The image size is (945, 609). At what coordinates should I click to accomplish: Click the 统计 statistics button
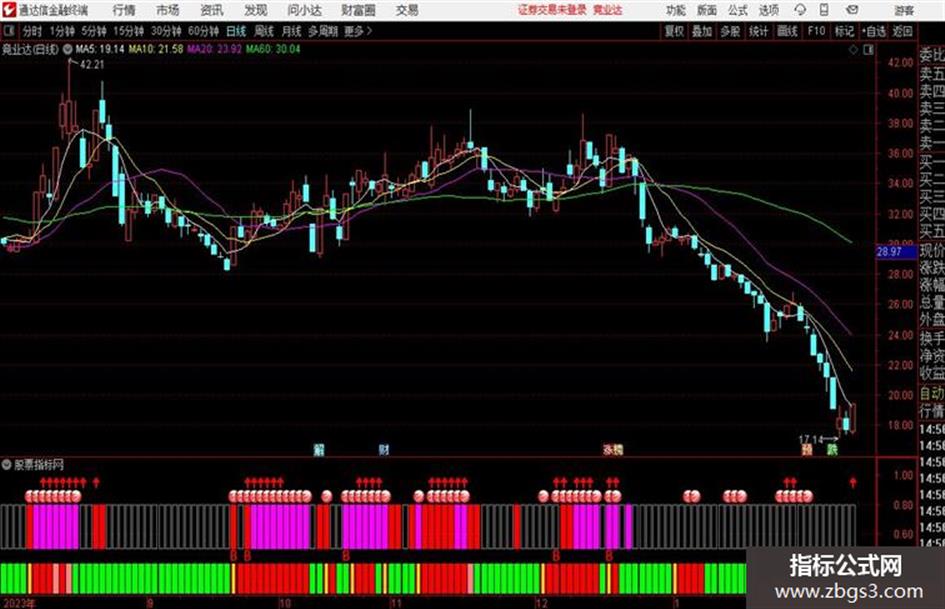click(x=758, y=31)
